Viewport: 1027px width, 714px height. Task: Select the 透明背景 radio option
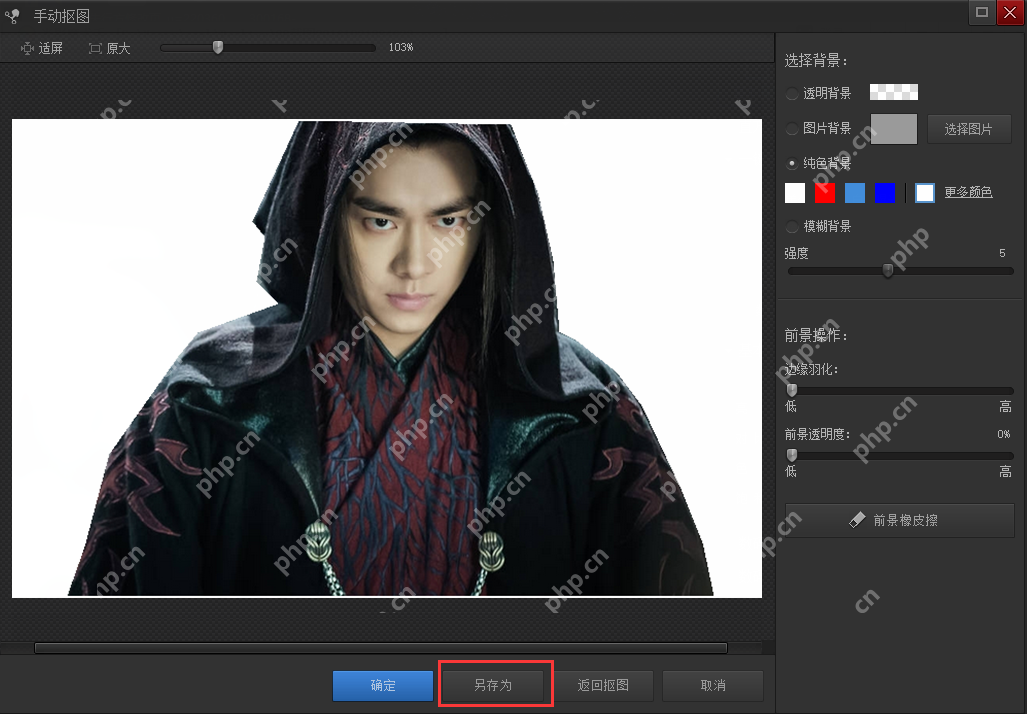click(792, 93)
